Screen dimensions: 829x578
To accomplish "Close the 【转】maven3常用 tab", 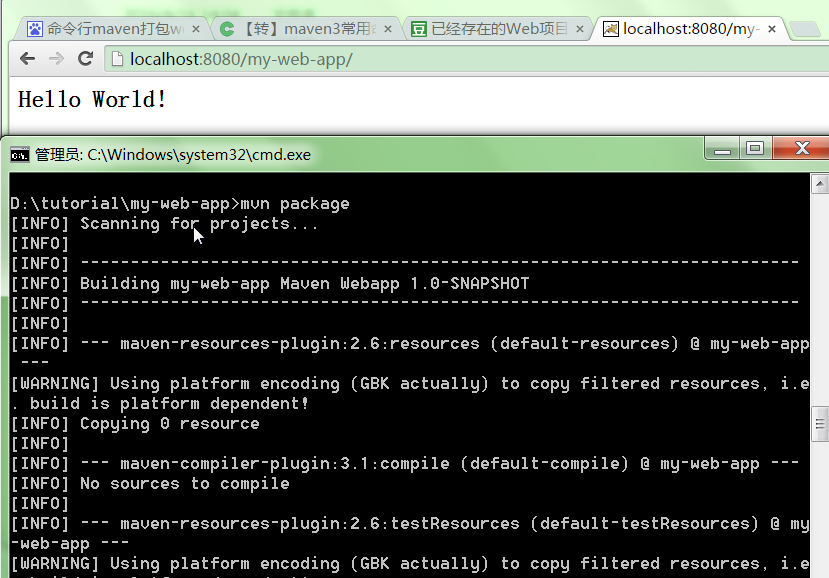I will (x=386, y=29).
